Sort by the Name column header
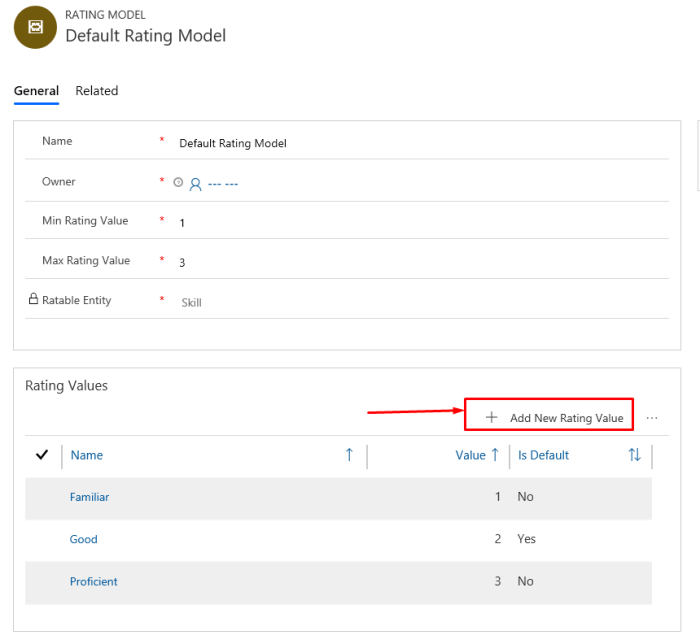 coord(87,455)
